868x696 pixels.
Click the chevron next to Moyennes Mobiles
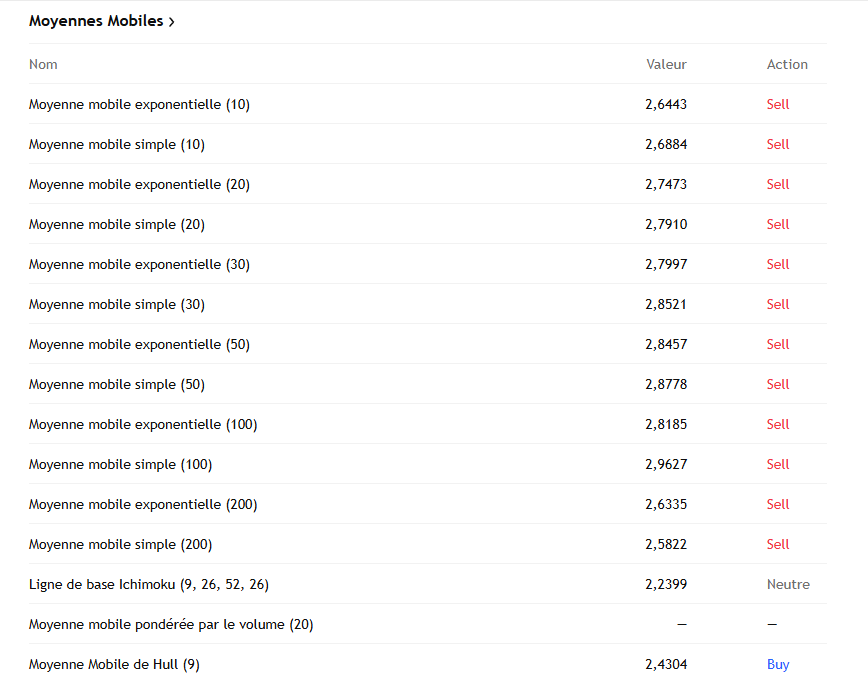[x=172, y=22]
